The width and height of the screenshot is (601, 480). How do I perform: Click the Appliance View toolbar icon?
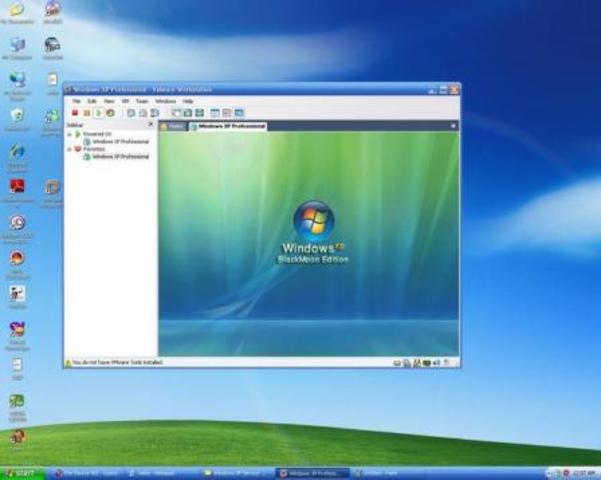click(x=227, y=113)
